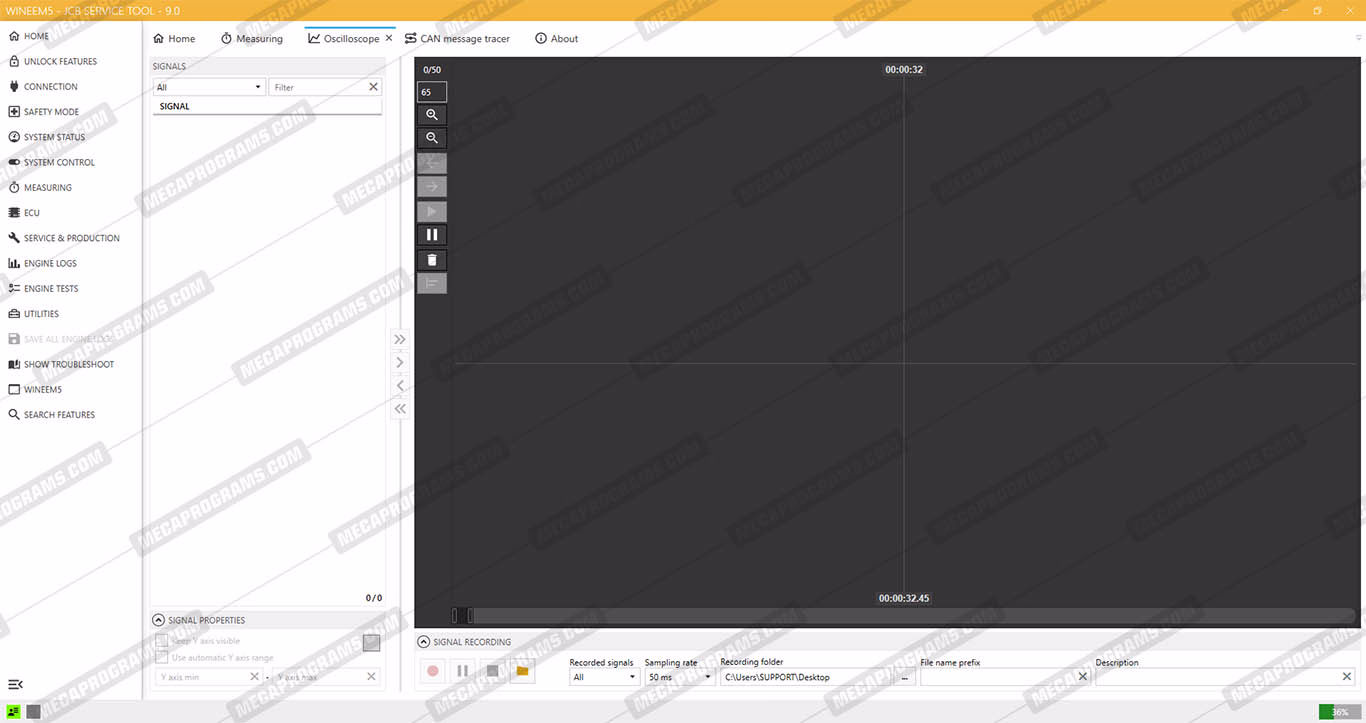Pause the signal recording

[x=462, y=671]
